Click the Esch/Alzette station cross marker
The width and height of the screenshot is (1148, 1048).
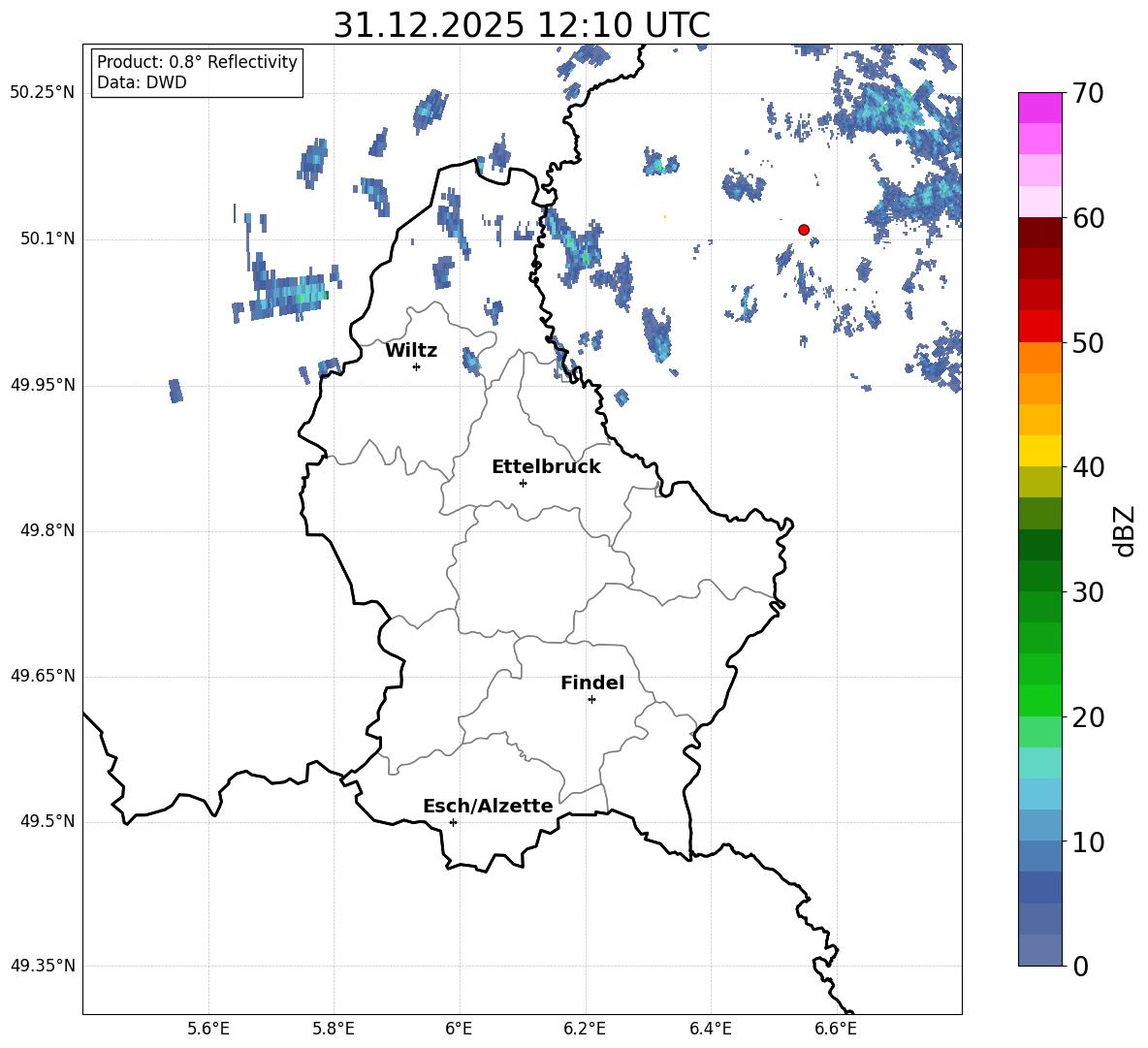click(453, 822)
